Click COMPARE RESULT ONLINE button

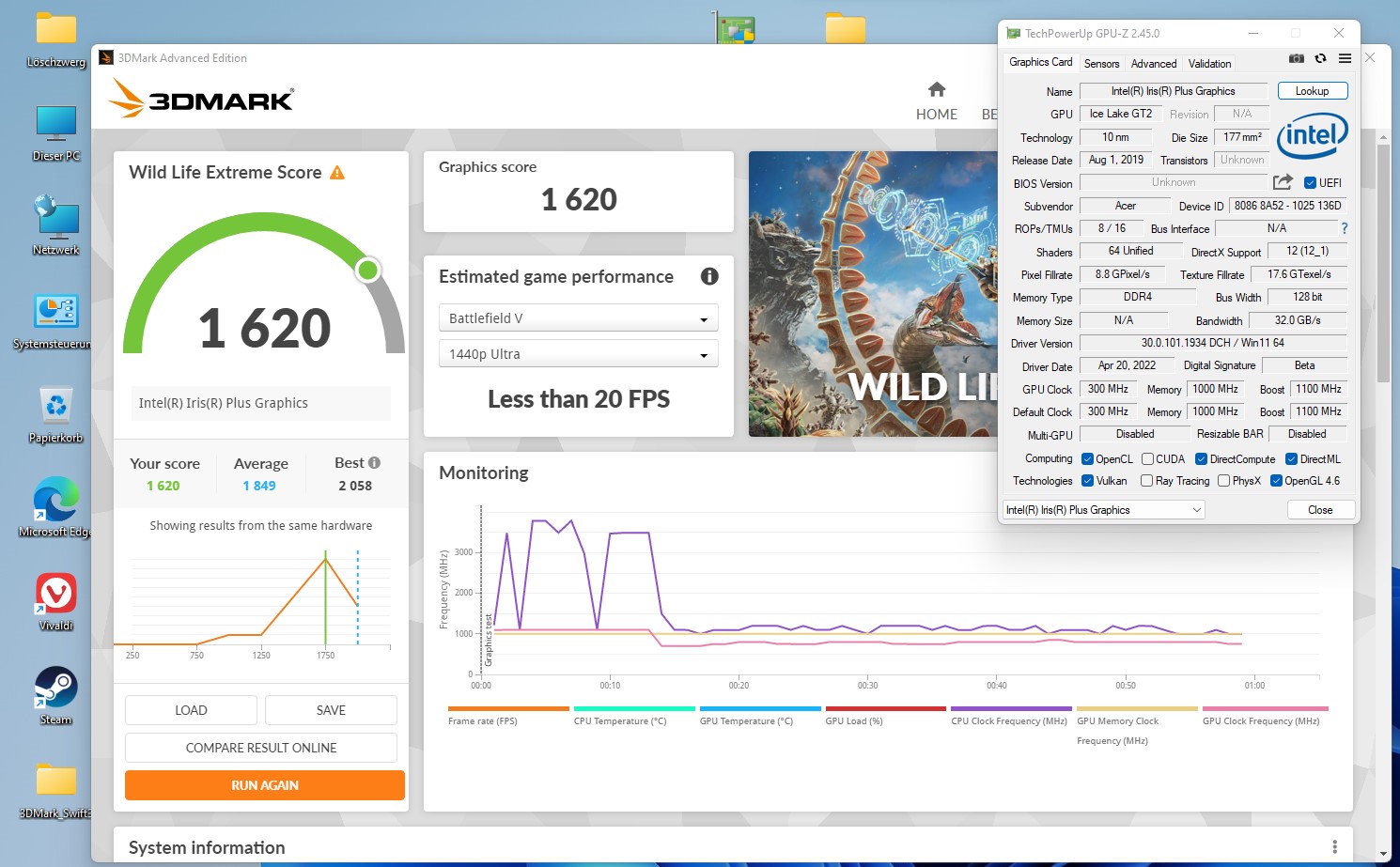coord(261,748)
